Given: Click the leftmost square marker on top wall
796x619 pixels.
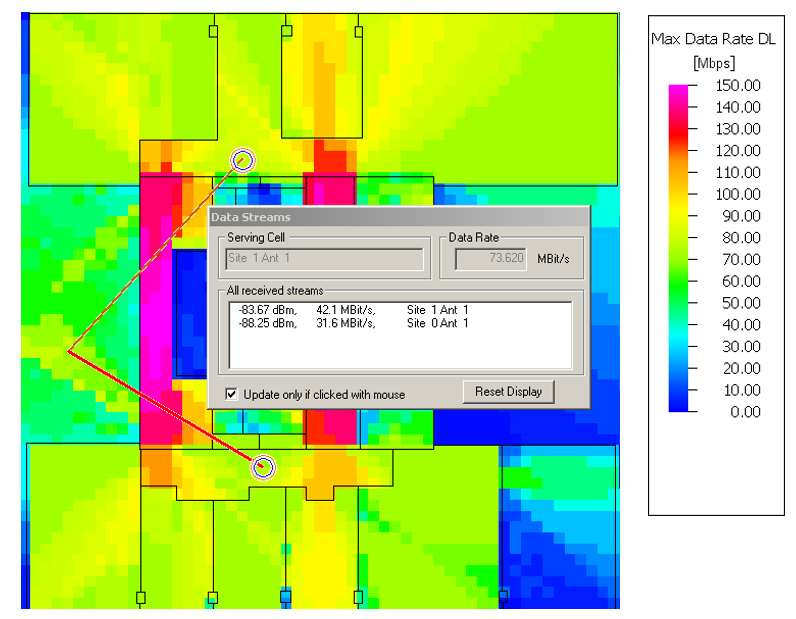Looking at the screenshot, I should [x=213, y=31].
